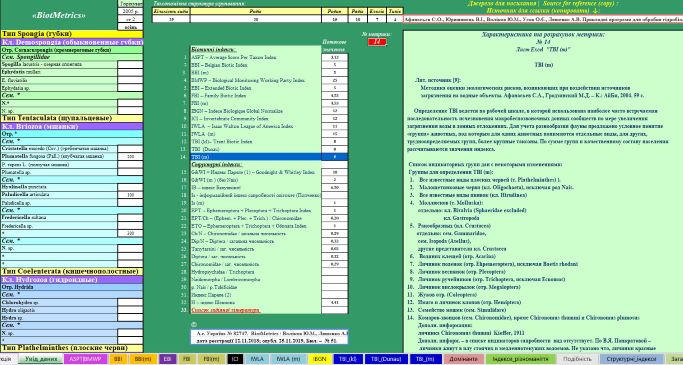Switch to the EBI sheet tab
The image size is (683, 365).
click(x=167, y=359)
